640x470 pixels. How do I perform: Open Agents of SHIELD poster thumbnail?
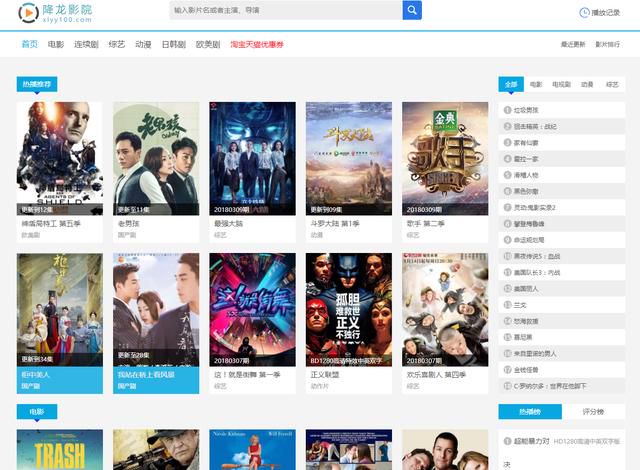click(60, 158)
